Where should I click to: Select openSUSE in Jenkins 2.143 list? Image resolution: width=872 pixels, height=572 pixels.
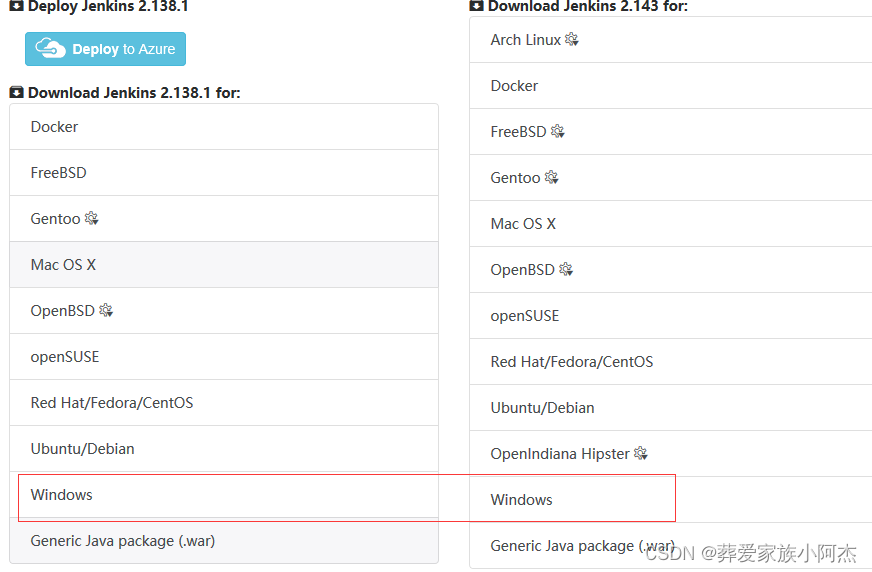(x=671, y=316)
